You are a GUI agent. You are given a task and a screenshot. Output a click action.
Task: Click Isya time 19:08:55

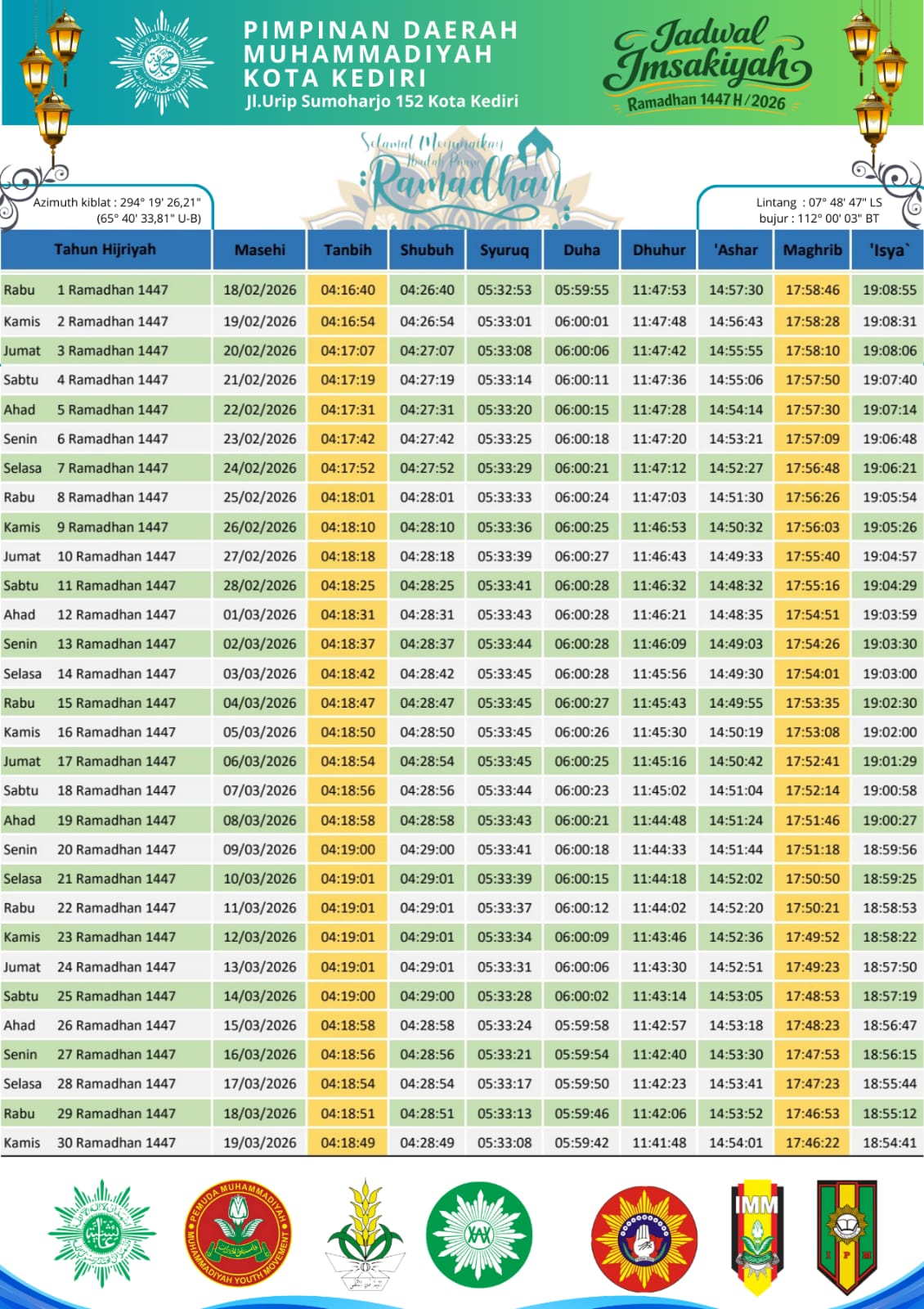(x=890, y=290)
